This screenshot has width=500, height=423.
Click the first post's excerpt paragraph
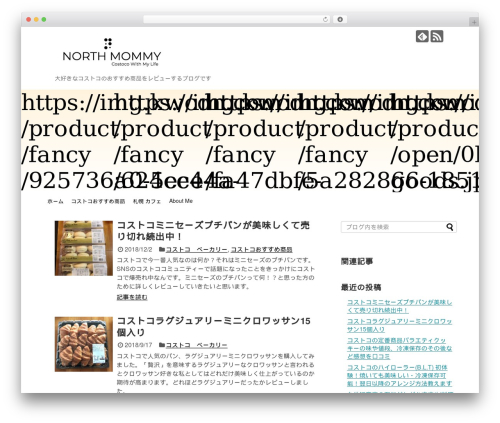point(215,273)
